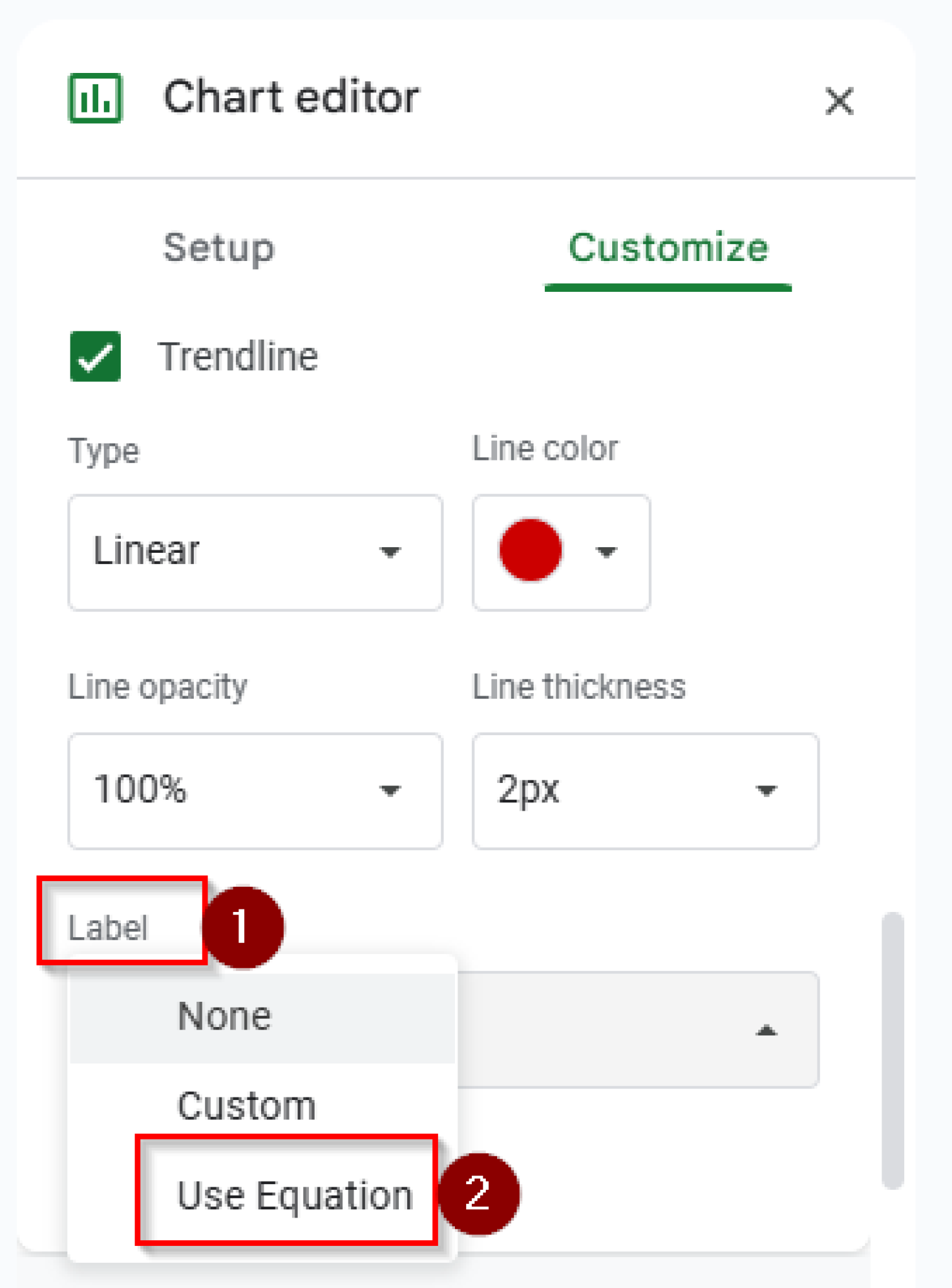The width and height of the screenshot is (952, 1288).
Task: Select Use Equation in the Label menu
Action: click(294, 1195)
